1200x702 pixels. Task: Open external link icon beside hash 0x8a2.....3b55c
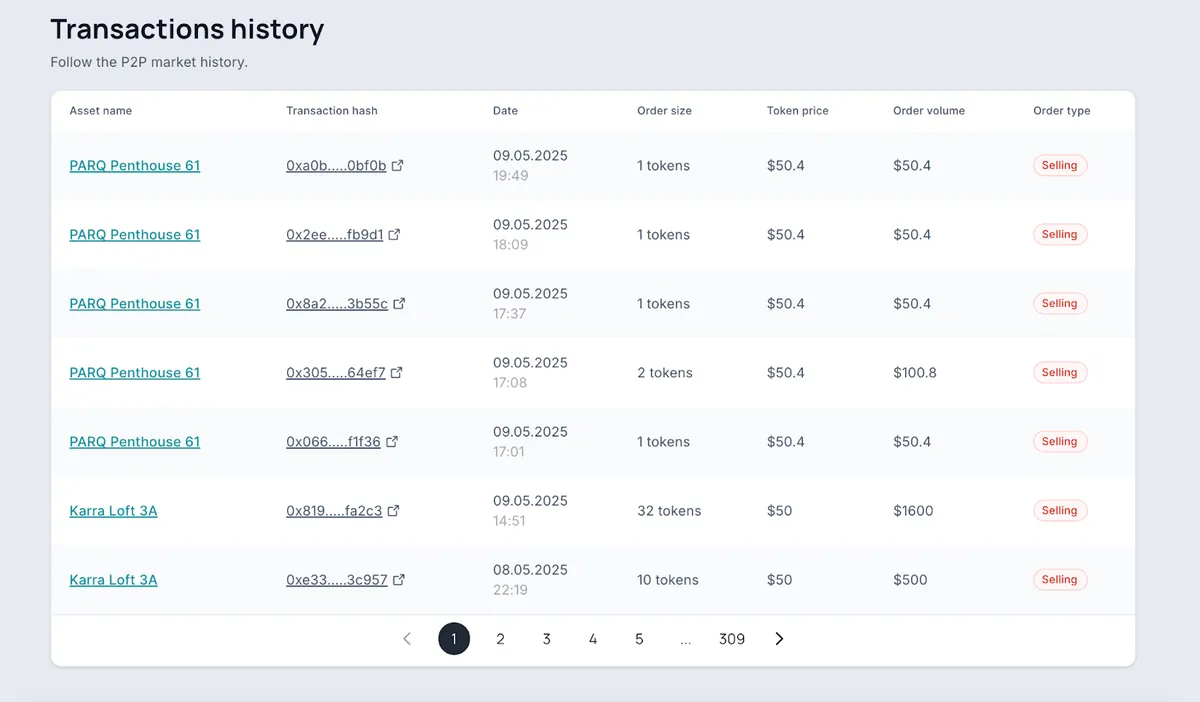tap(399, 303)
